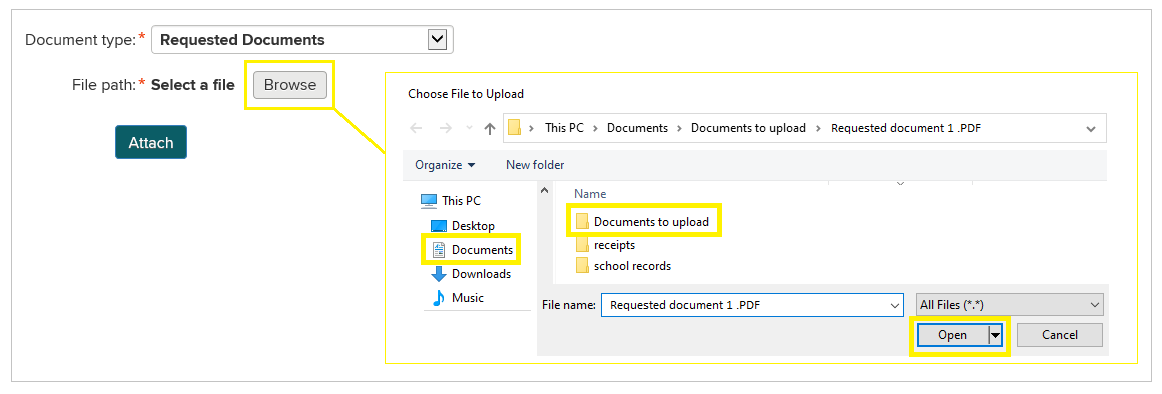The height and width of the screenshot is (394, 1162).
Task: Click the Documents page icon in sidebar
Action: 439,250
